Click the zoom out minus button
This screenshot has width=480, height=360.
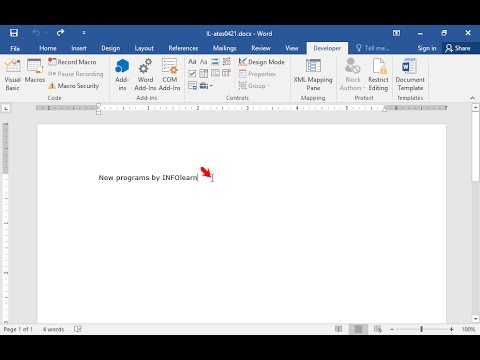392,329
